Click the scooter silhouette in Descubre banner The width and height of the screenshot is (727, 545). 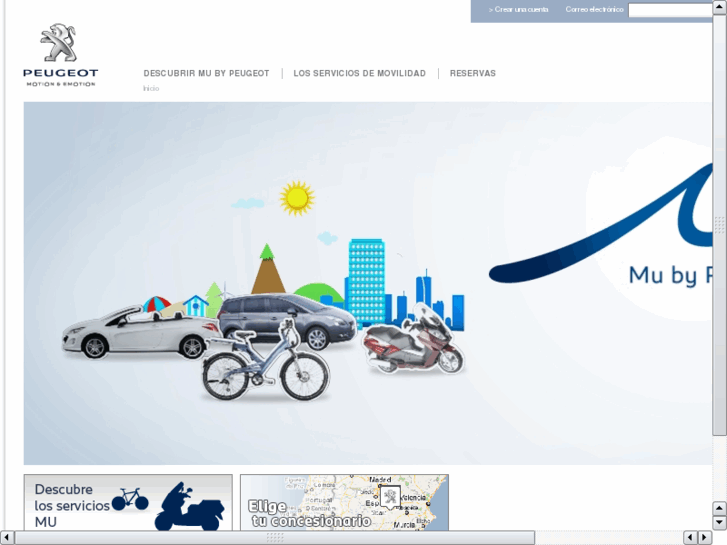point(189,507)
